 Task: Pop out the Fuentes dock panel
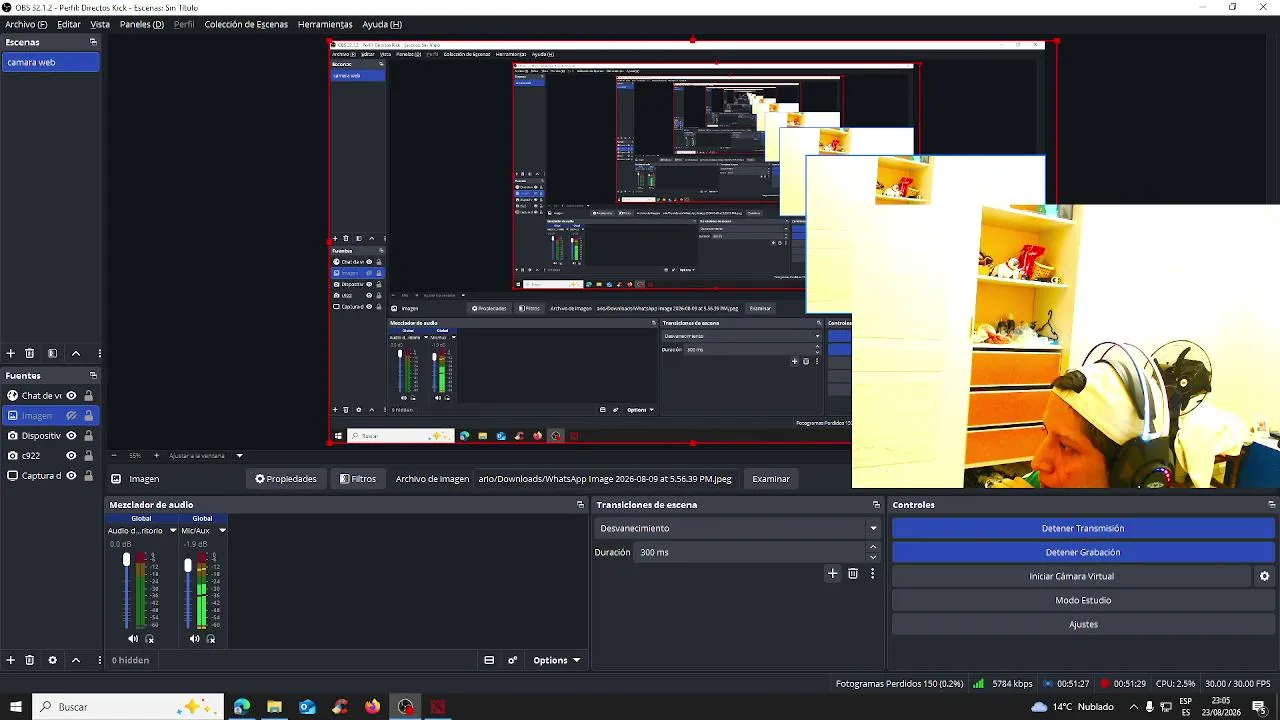pos(93,375)
